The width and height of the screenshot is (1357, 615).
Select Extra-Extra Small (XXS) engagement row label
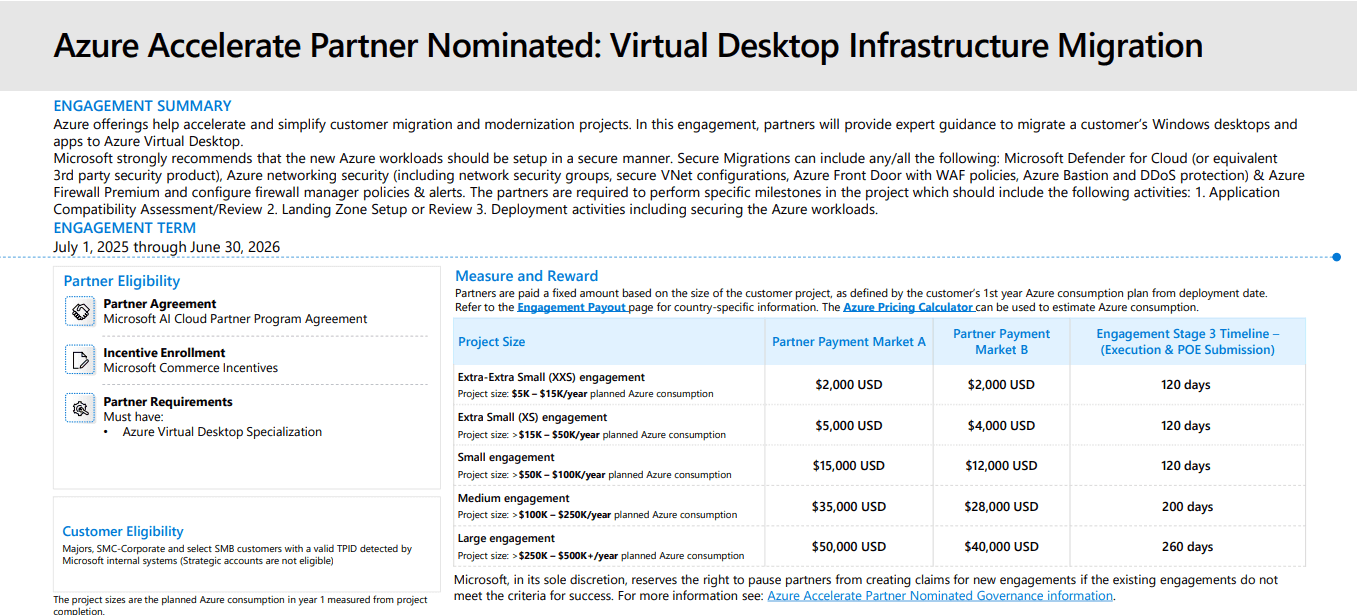(x=551, y=378)
